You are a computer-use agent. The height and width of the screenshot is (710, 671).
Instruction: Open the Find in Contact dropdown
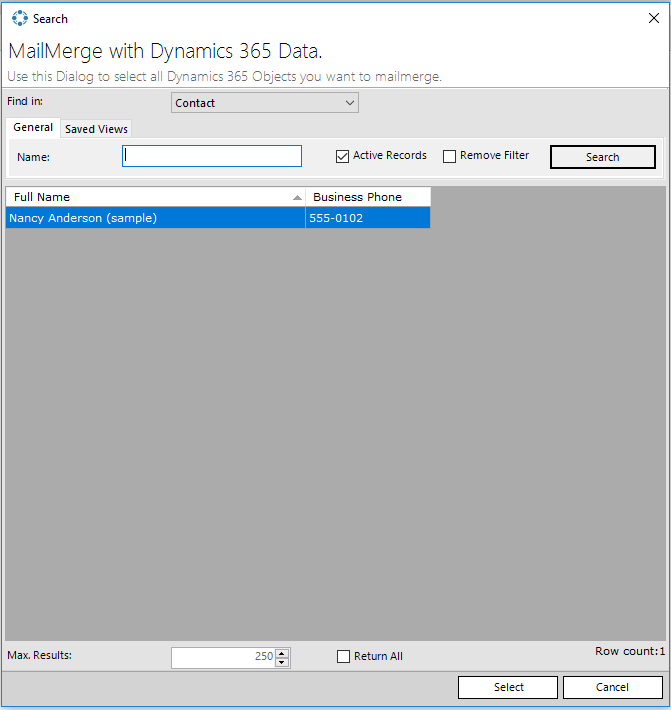tap(265, 103)
